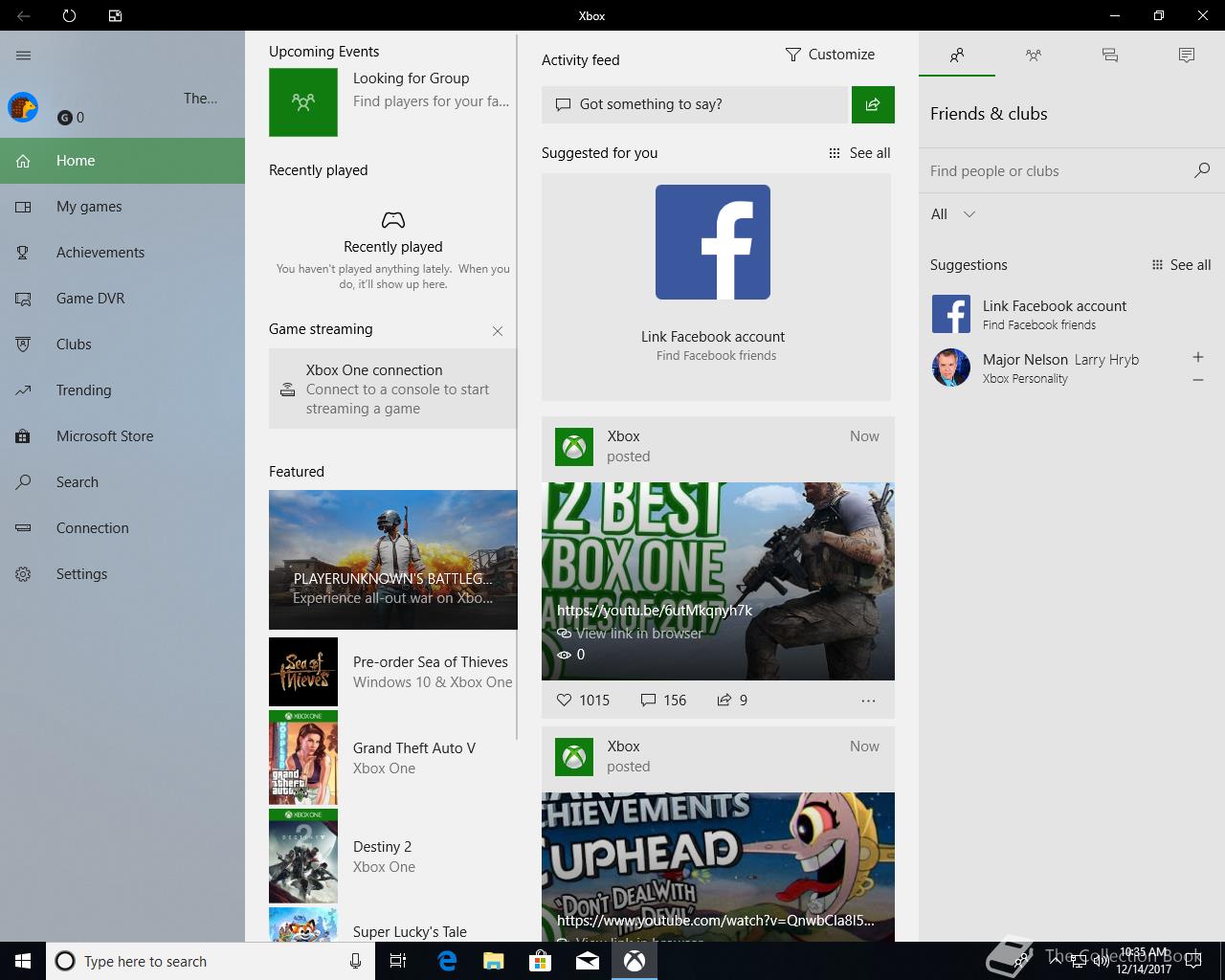Click the back arrow in title bar
1225x980 pixels.
click(23, 15)
